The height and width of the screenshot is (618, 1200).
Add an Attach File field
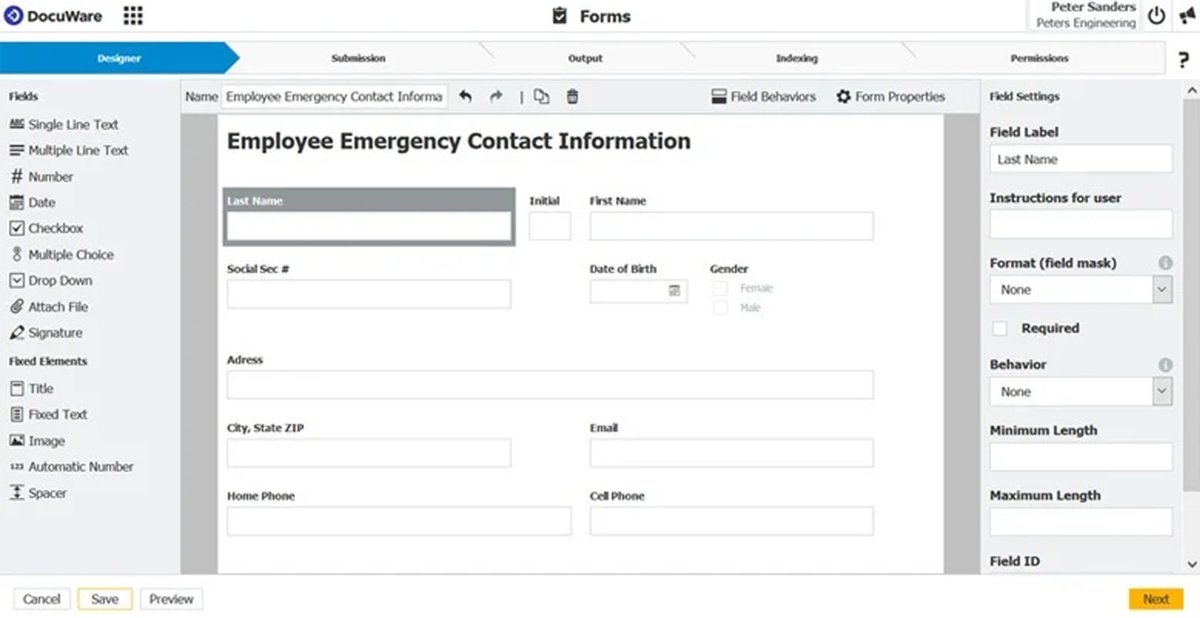point(58,306)
